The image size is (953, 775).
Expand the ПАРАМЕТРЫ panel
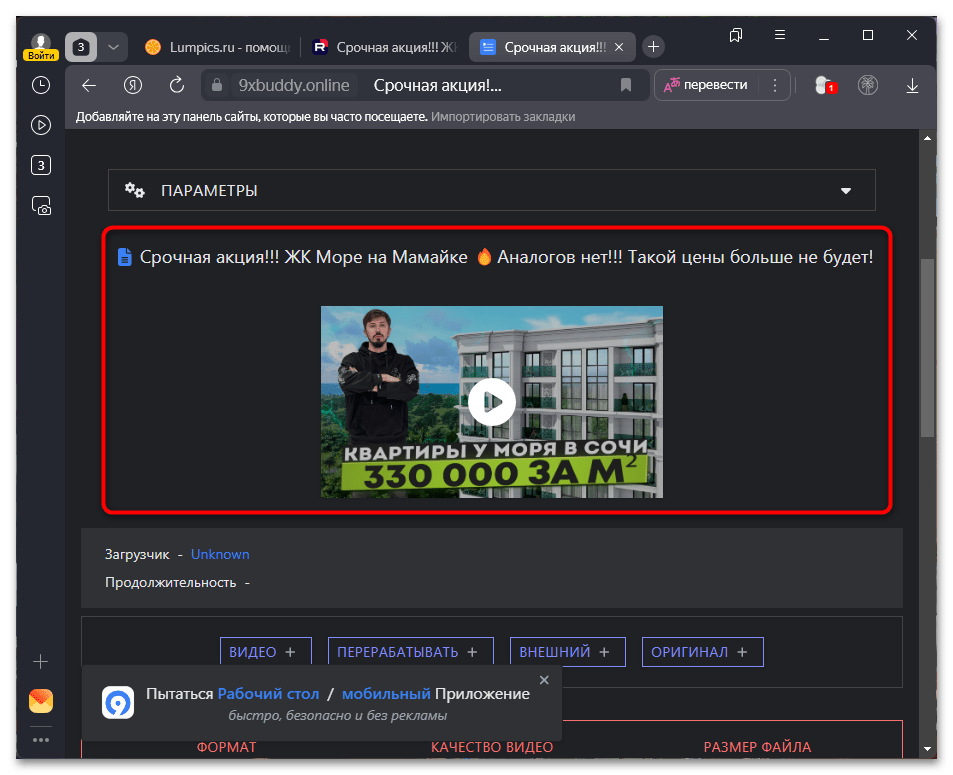point(492,190)
